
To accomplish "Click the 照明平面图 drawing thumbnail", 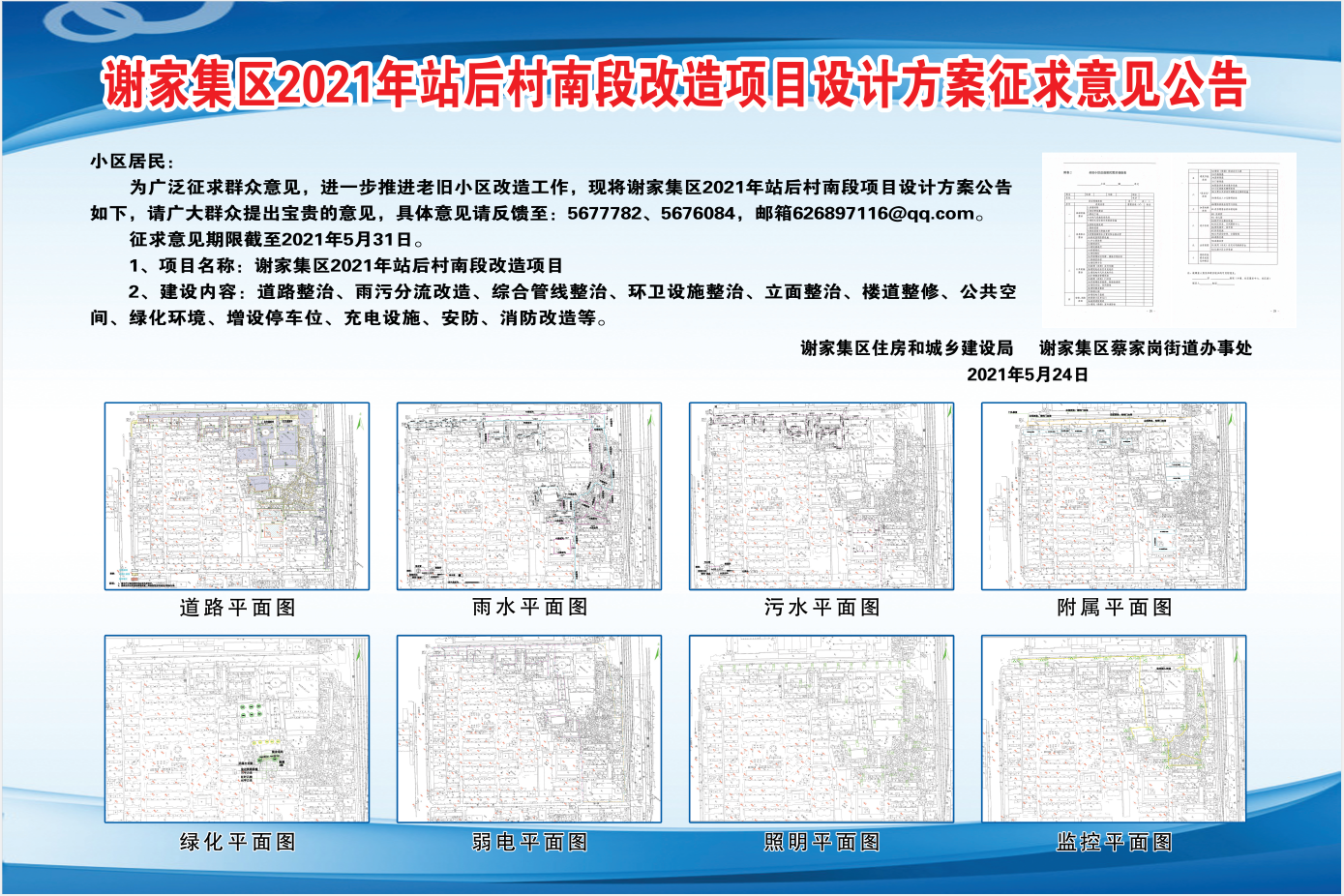I will tap(821, 730).
